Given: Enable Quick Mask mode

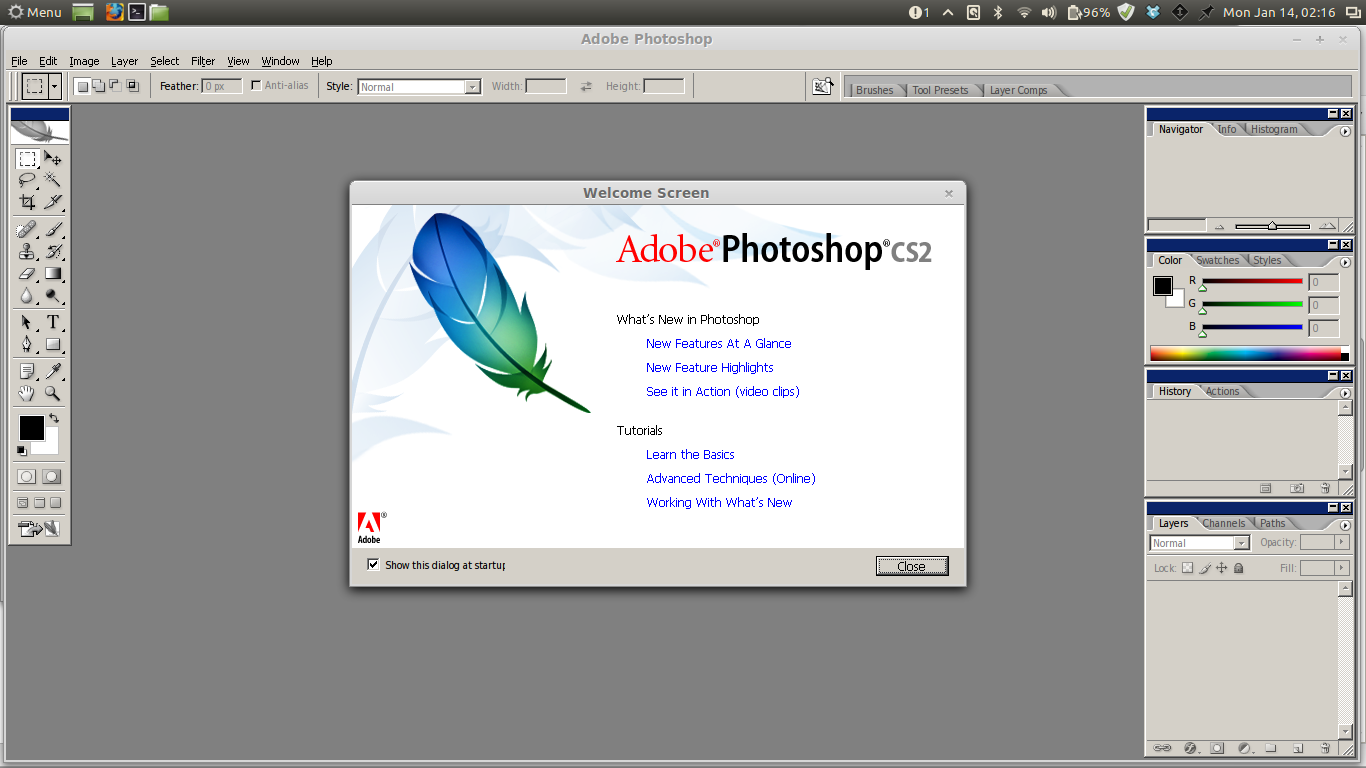Looking at the screenshot, I should (51, 477).
